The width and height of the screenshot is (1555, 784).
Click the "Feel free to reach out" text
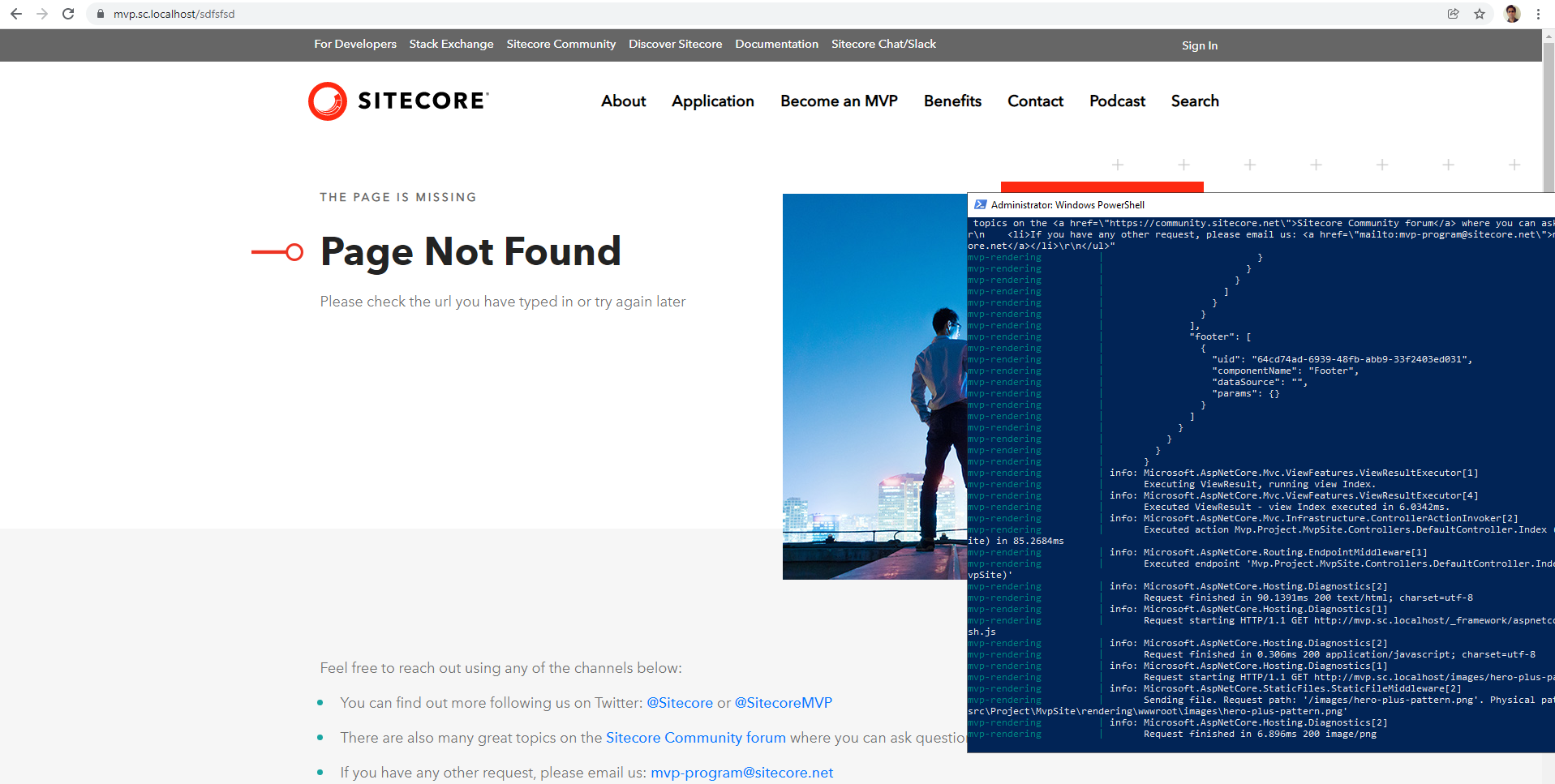(500, 668)
